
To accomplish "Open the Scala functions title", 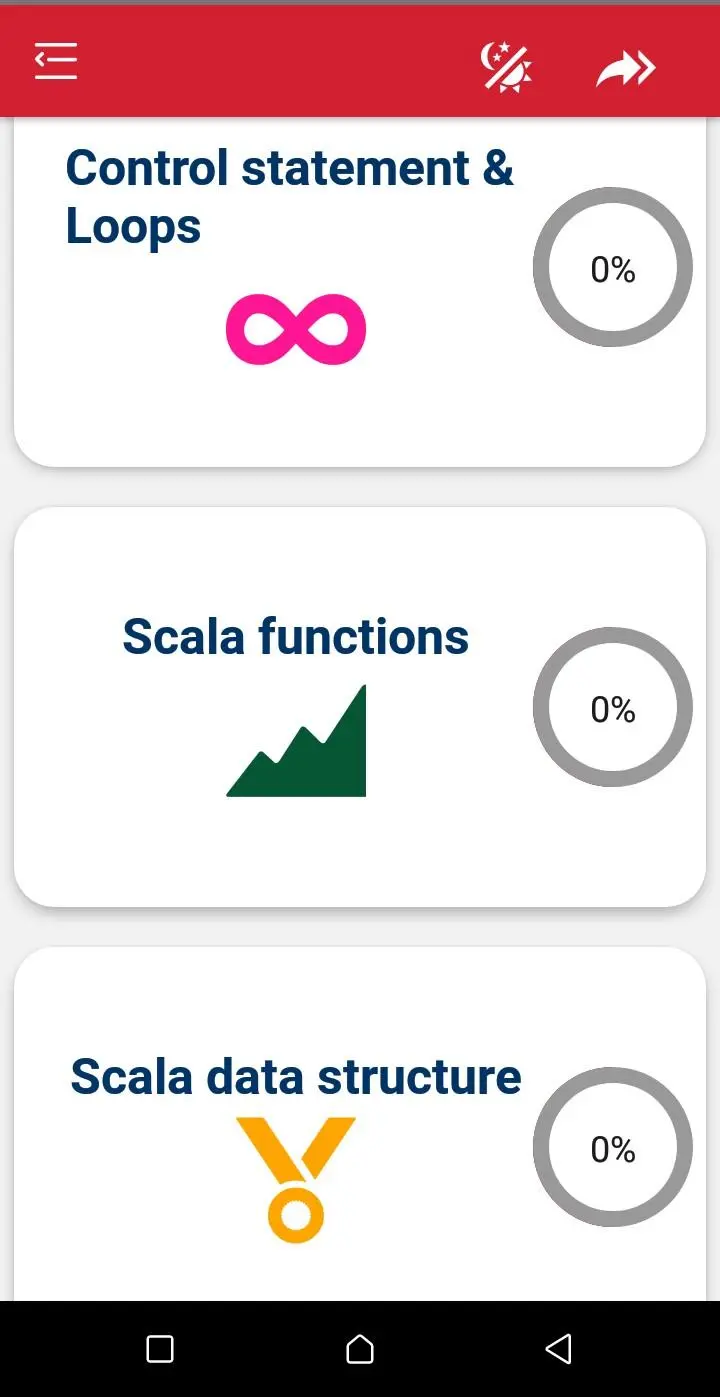I will click(295, 636).
